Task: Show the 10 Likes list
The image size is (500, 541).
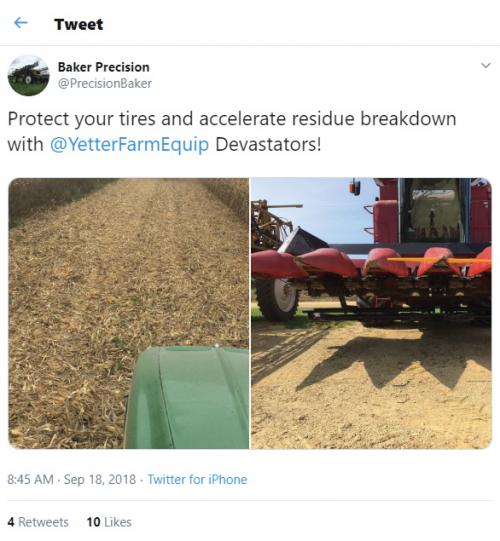Action: 109,522
